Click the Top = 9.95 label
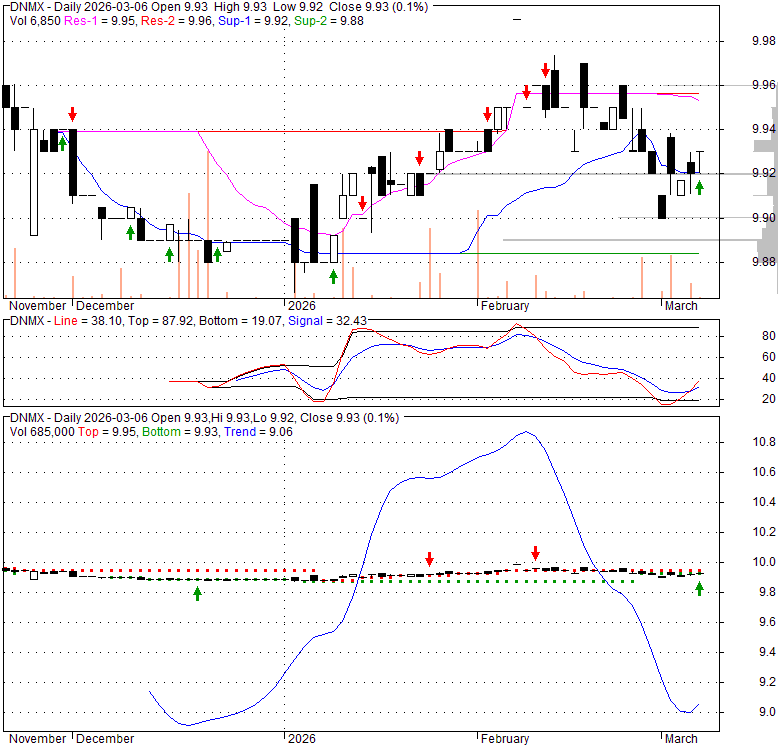The image size is (780, 745). click(x=106, y=432)
